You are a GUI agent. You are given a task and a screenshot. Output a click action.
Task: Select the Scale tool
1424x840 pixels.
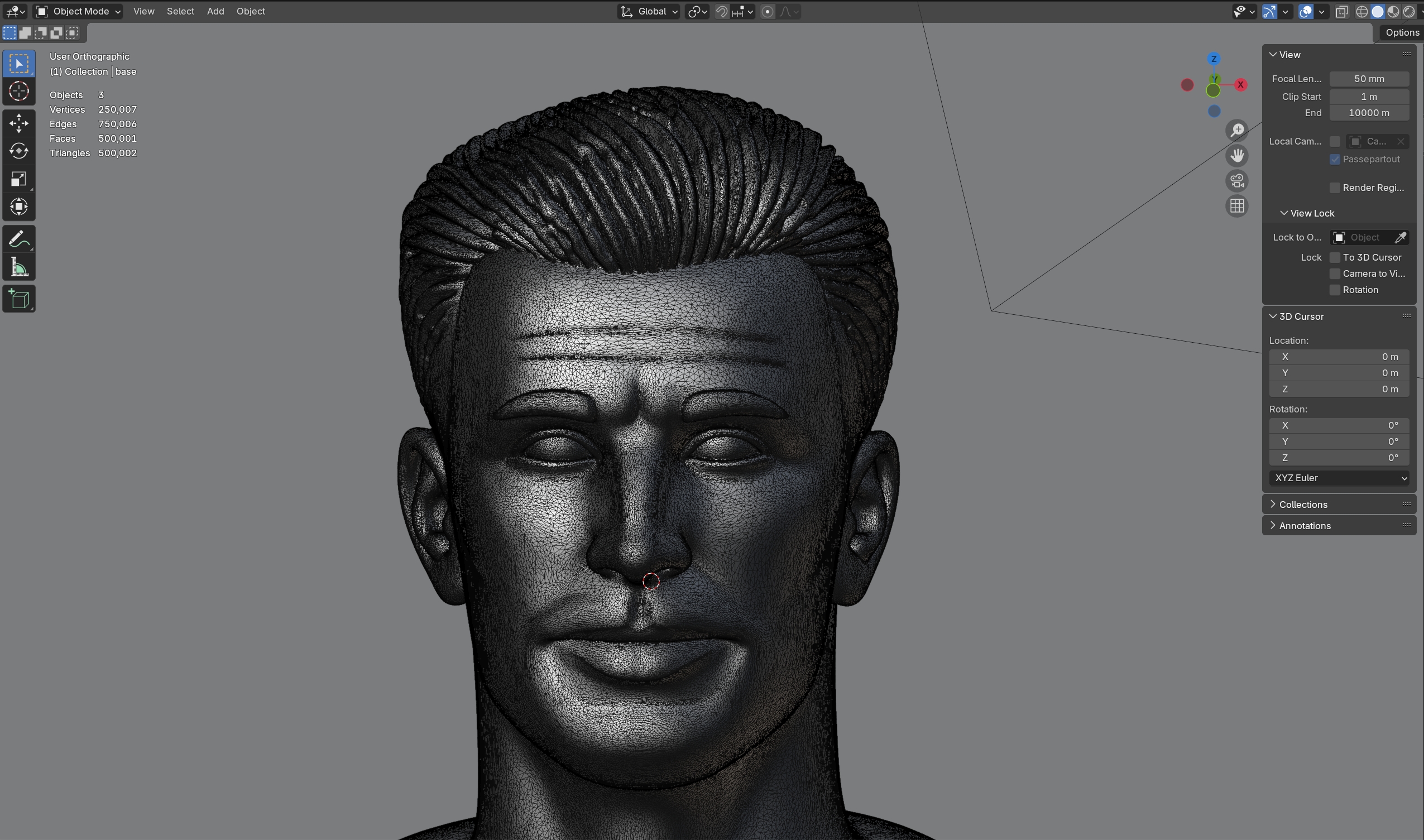tap(18, 179)
